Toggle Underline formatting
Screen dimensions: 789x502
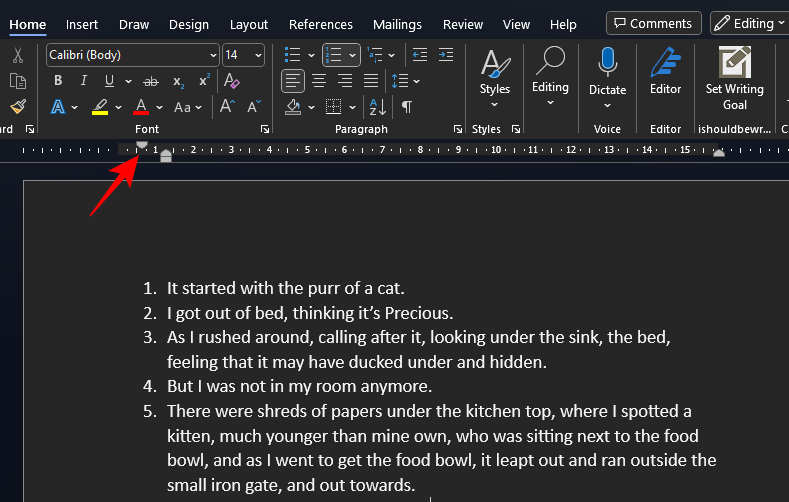coord(109,80)
